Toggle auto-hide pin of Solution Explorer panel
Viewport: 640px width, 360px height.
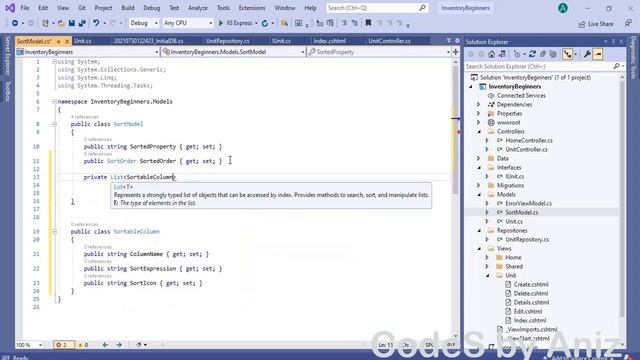click(x=613, y=42)
